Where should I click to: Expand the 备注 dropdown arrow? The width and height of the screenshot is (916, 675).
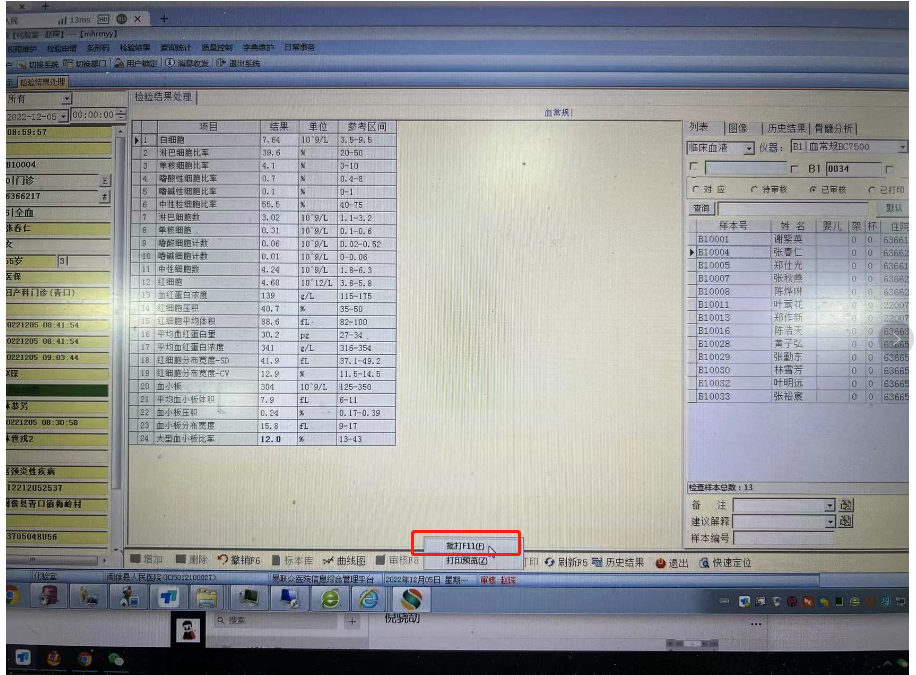[x=830, y=505]
